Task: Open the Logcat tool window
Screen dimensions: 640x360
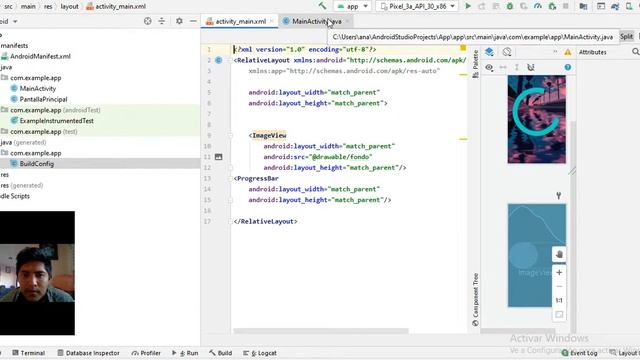Action: (x=260, y=353)
